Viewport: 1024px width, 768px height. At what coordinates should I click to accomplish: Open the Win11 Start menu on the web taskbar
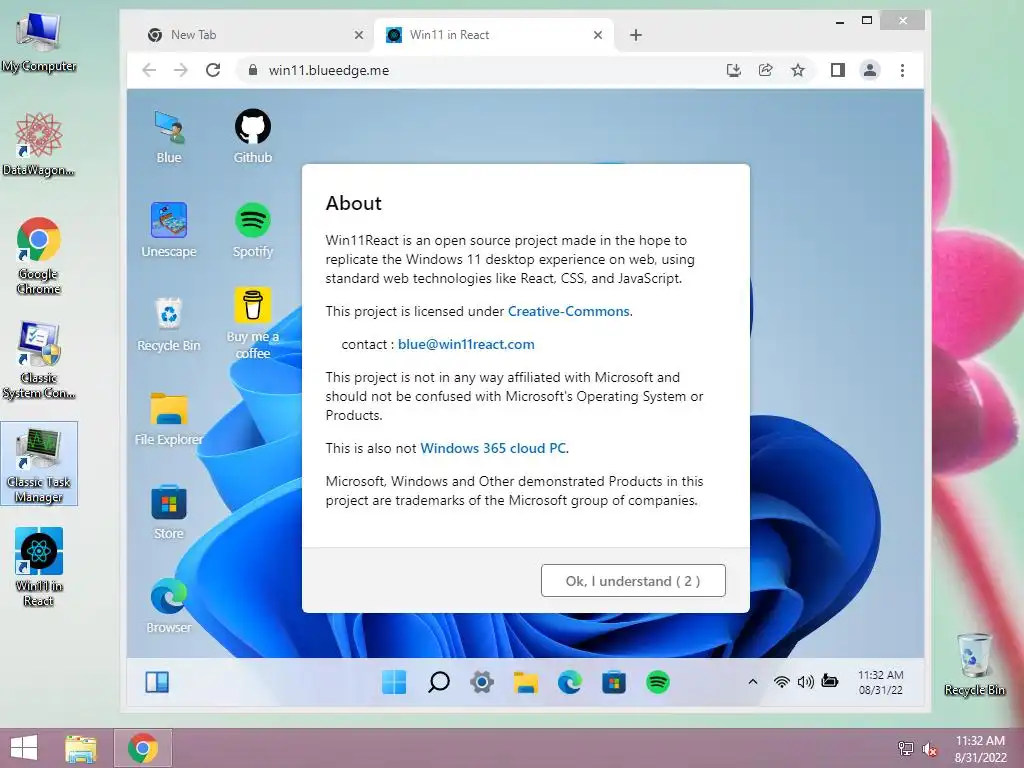[x=394, y=682]
